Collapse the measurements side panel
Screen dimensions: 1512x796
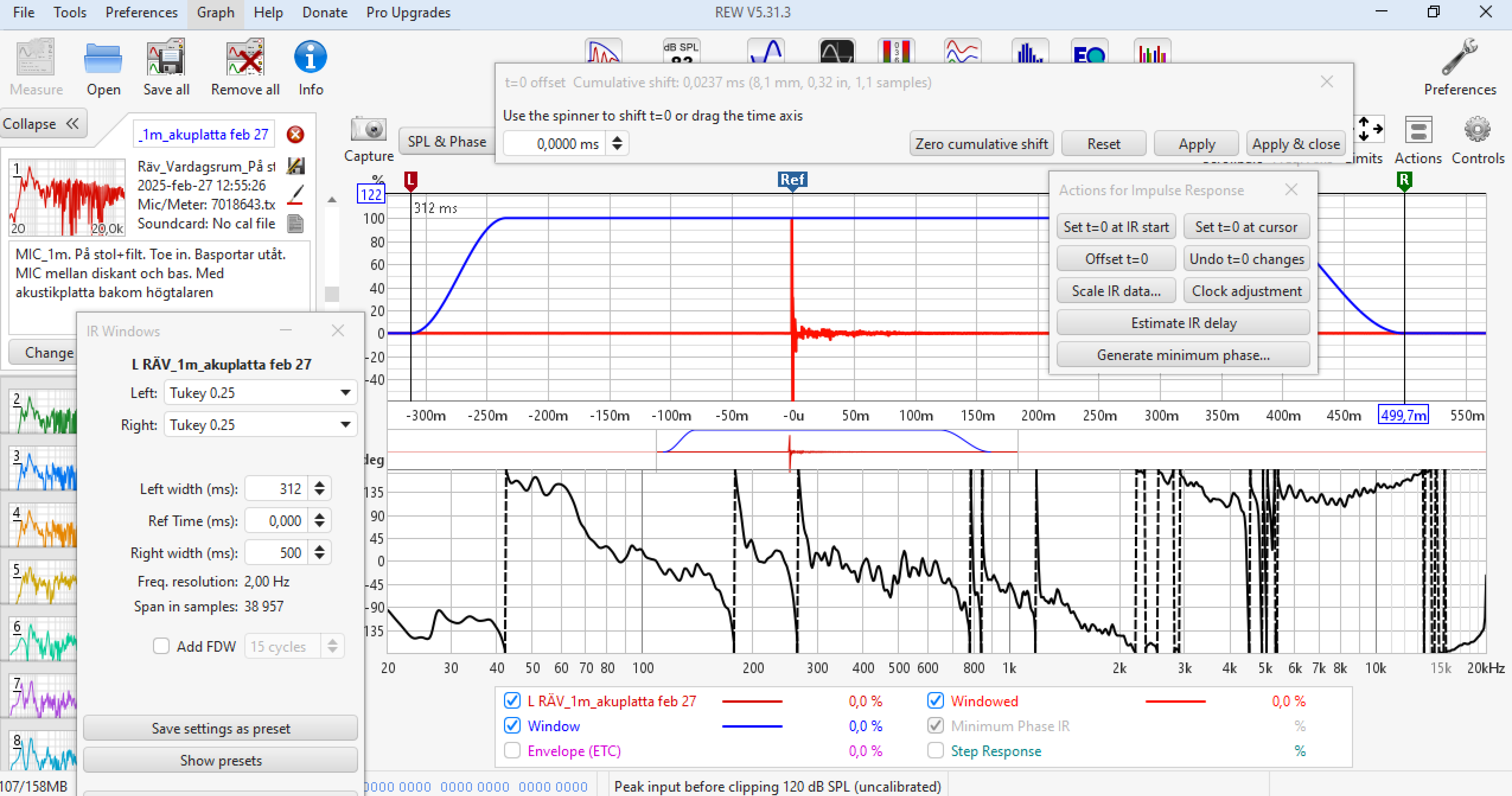pos(43,123)
